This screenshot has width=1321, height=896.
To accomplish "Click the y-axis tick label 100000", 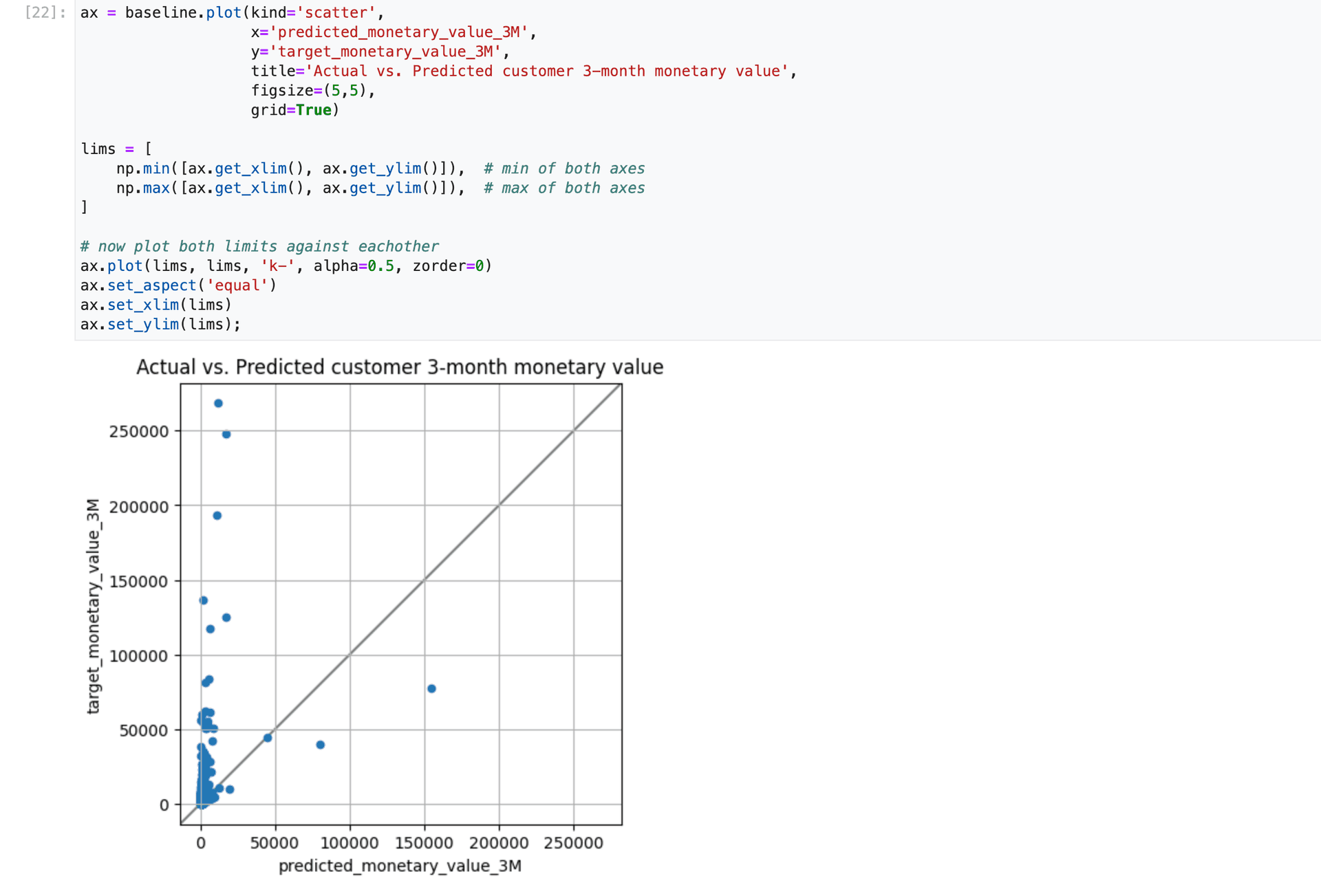I will [138, 656].
